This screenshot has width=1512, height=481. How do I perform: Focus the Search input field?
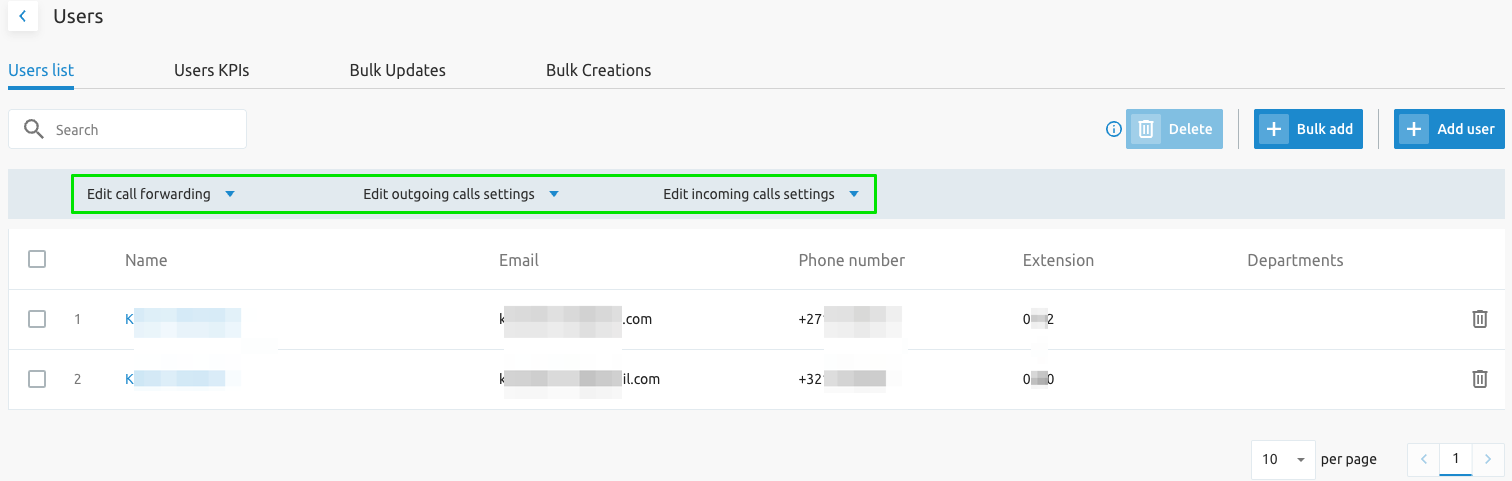tap(127, 129)
